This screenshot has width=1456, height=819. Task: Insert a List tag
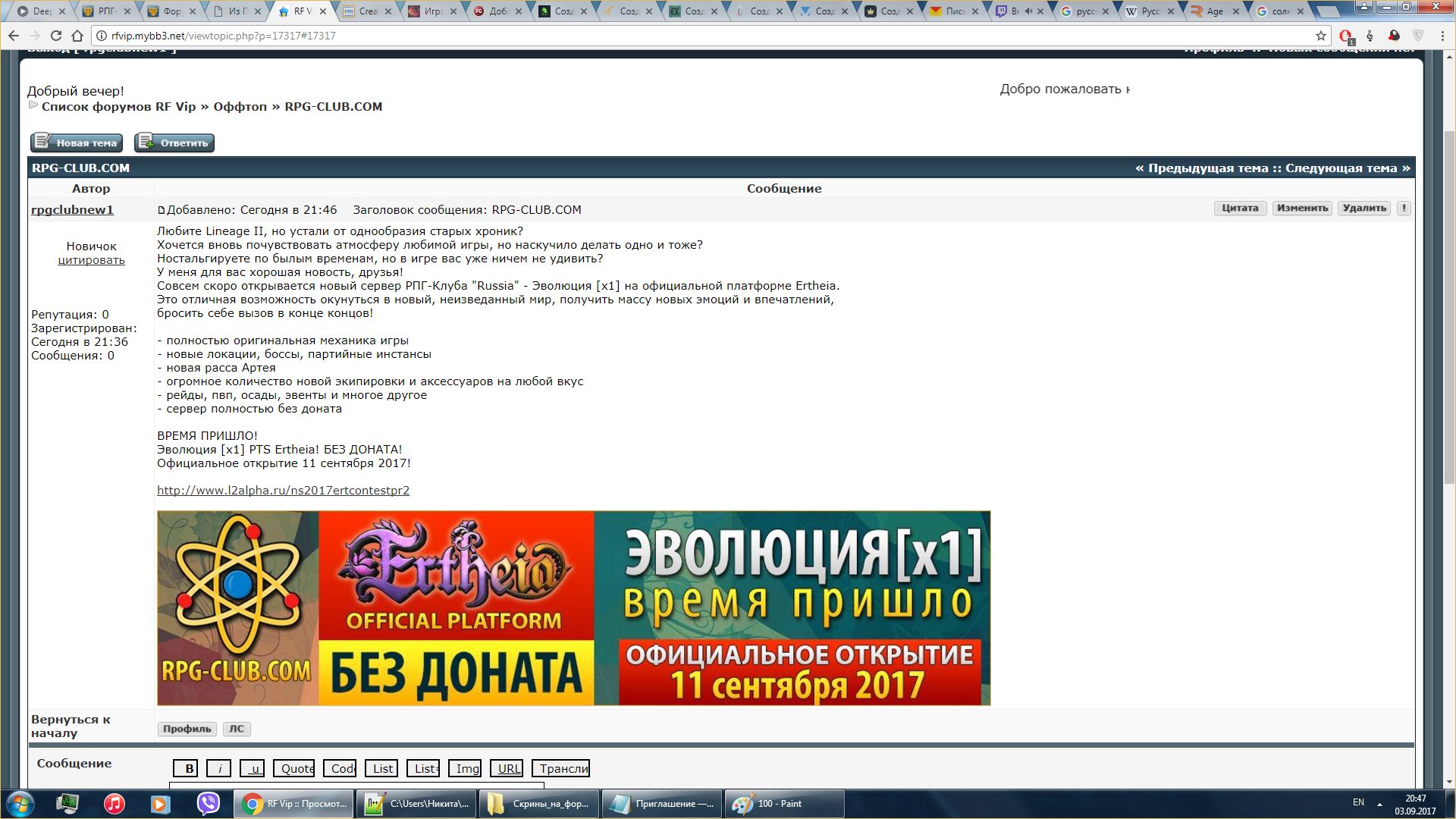point(381,768)
